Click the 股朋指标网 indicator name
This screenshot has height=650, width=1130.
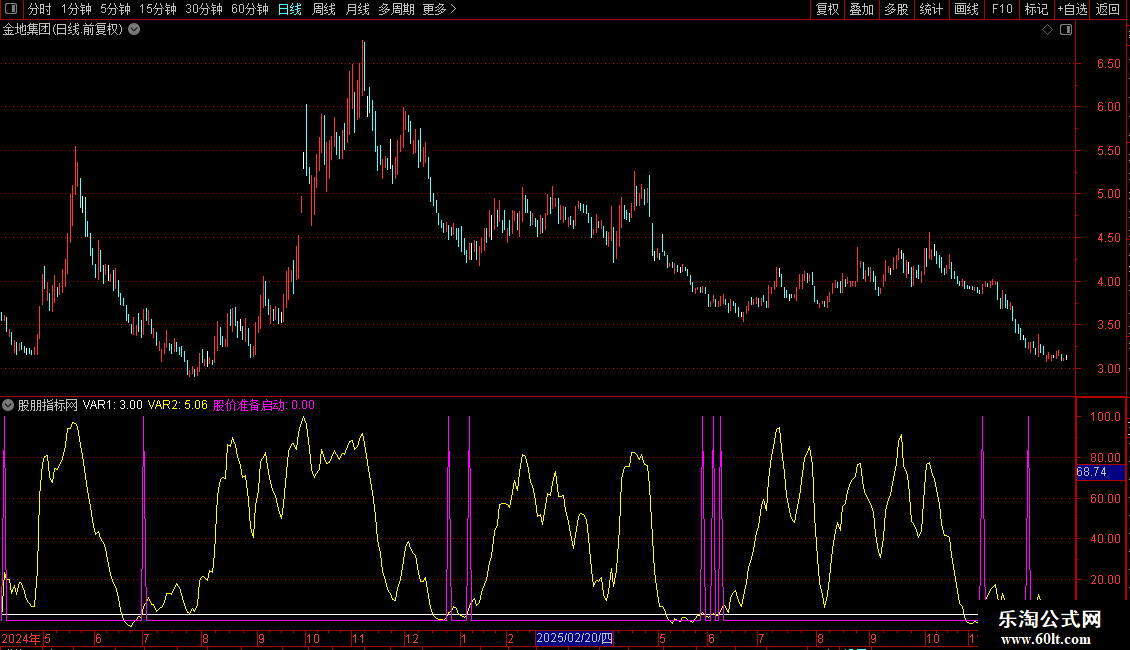pos(48,405)
